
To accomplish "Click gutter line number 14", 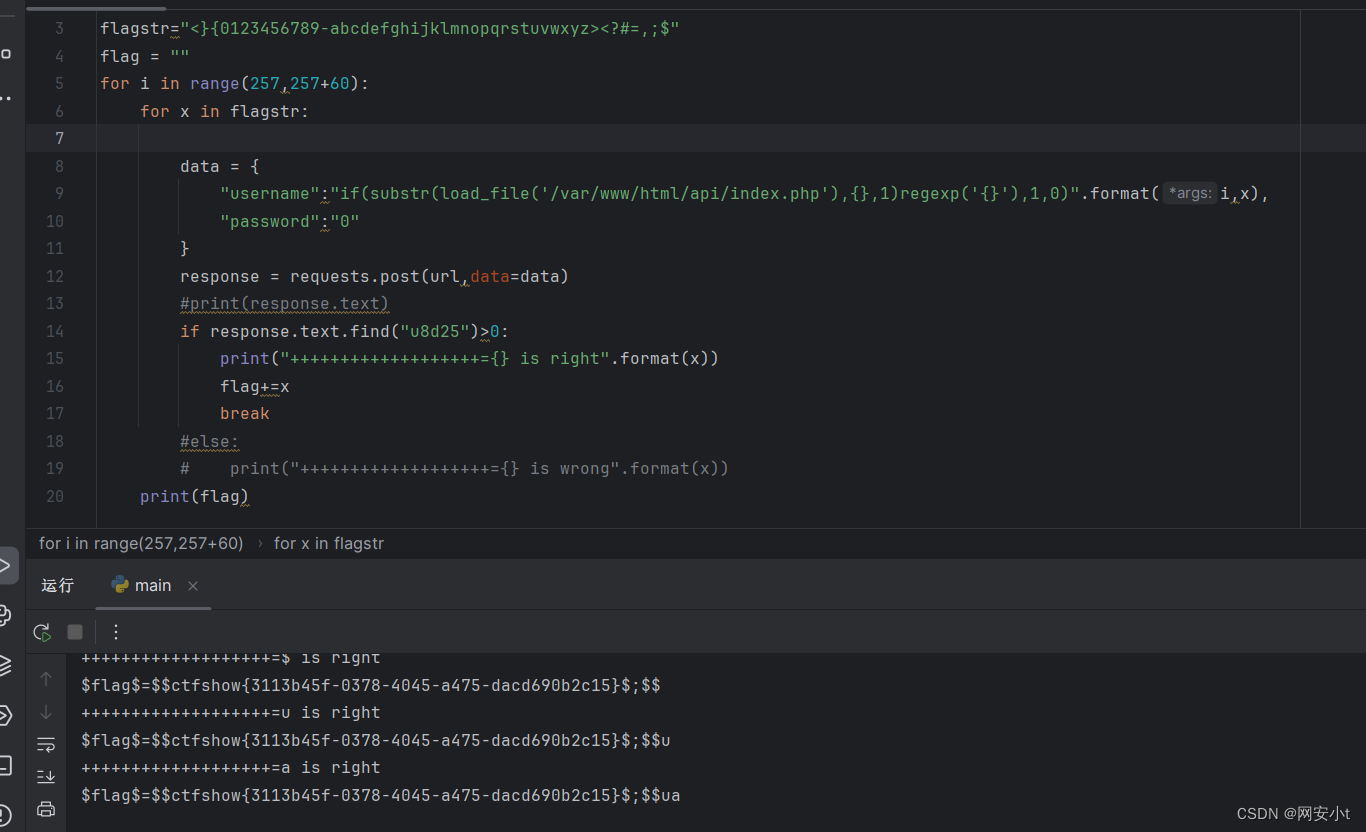I will (55, 331).
